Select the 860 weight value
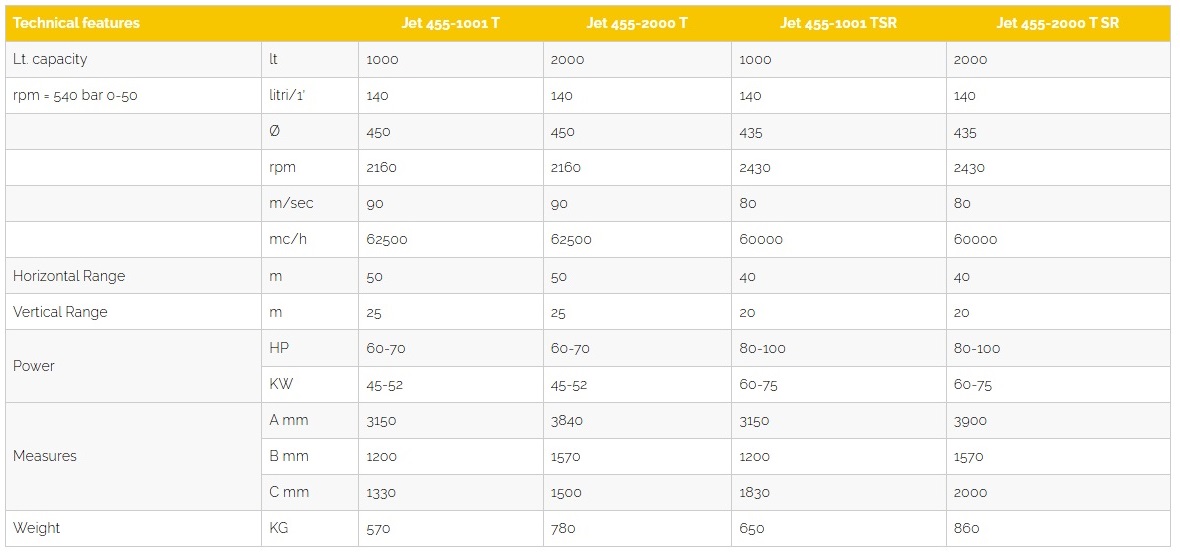Viewport: 1180px width, 558px height. (x=966, y=529)
